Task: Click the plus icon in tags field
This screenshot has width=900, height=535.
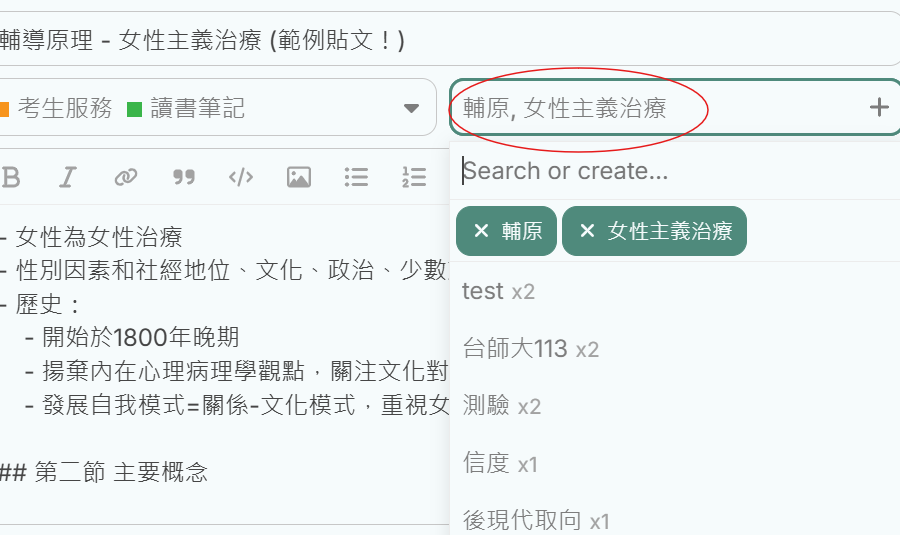Action: coord(878,107)
